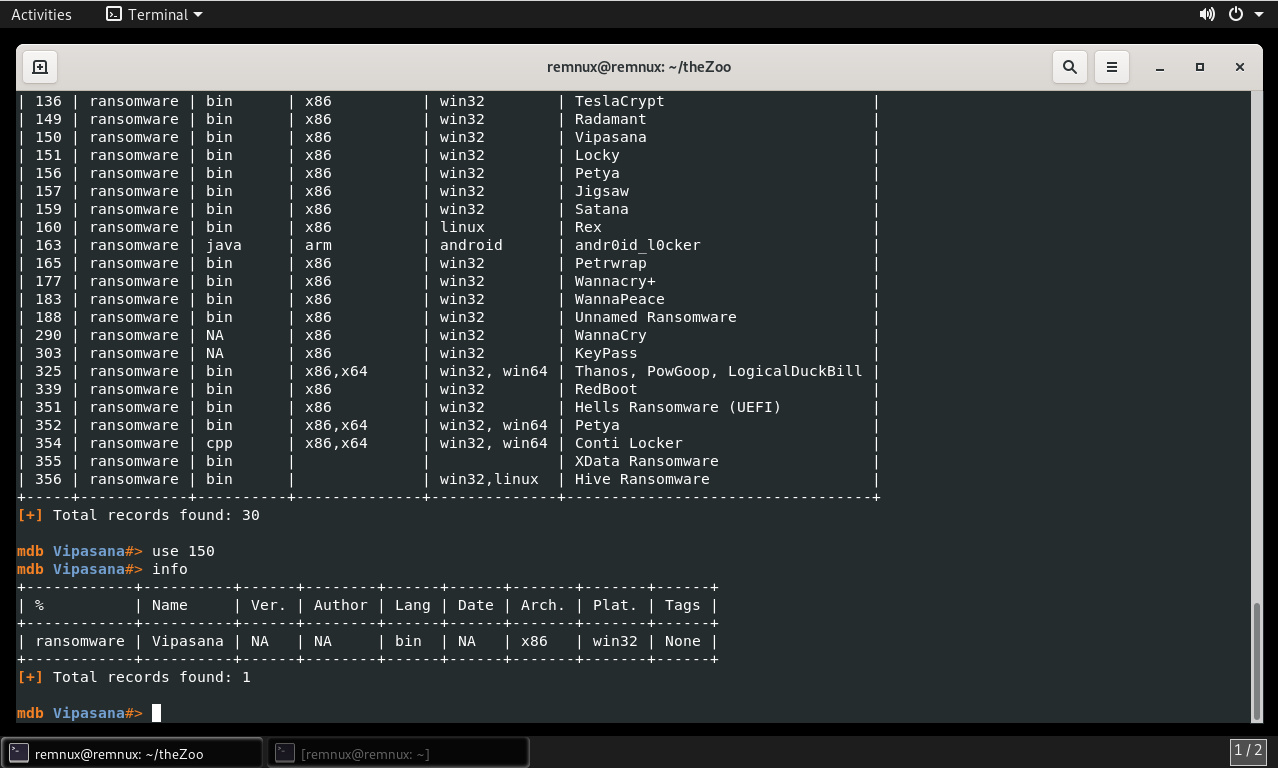Switch to [remnux@remnux: ~] taskbar window
This screenshot has width=1278, height=768.
tap(397, 753)
